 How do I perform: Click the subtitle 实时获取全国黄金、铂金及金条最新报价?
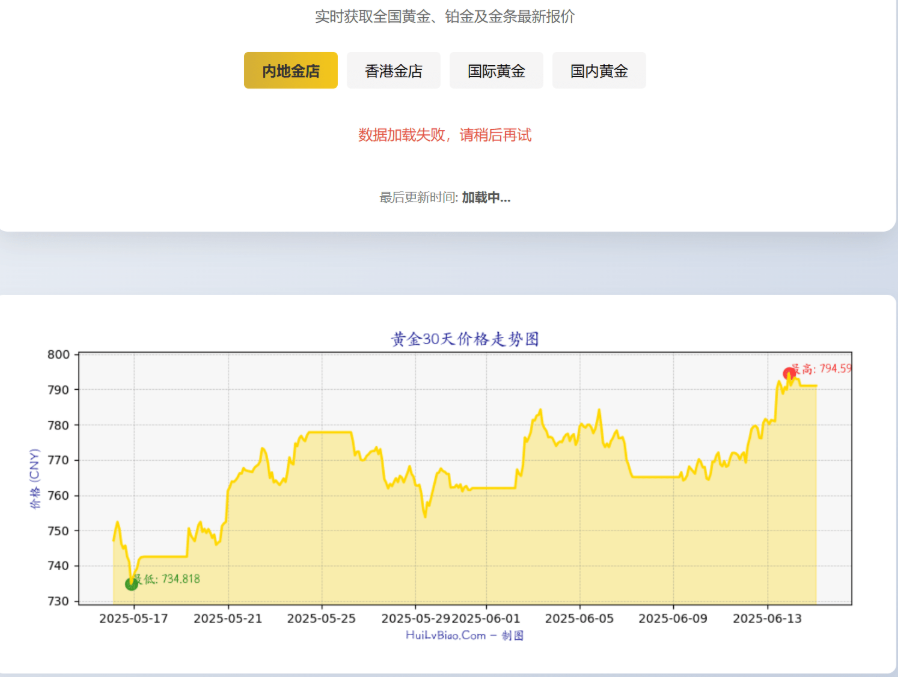click(445, 17)
